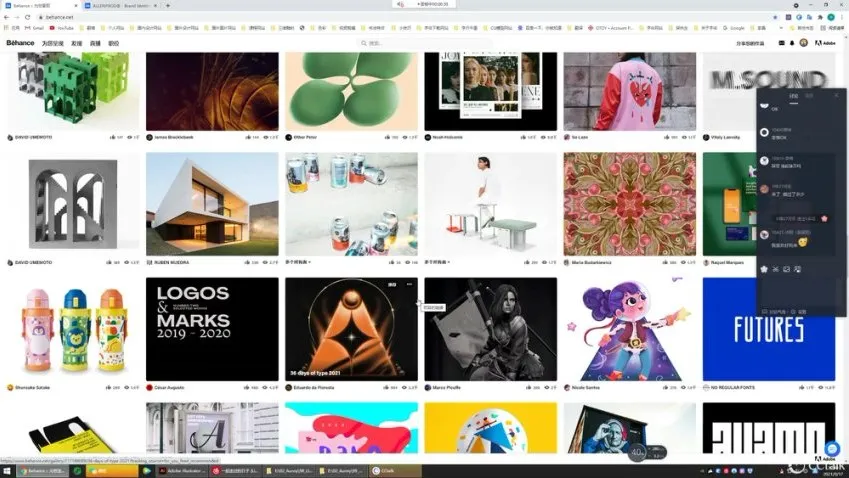849x478 pixels.
Task: Open Windows Start menu
Action: [8, 470]
